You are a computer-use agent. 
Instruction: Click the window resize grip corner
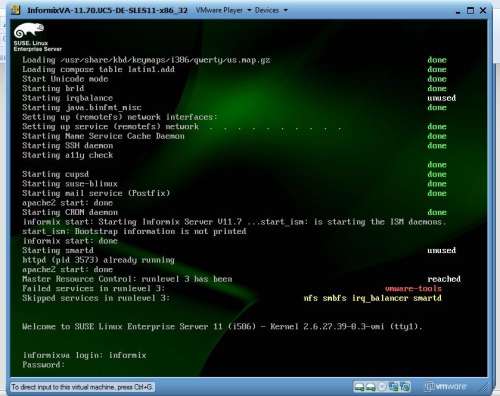[x=484, y=388]
